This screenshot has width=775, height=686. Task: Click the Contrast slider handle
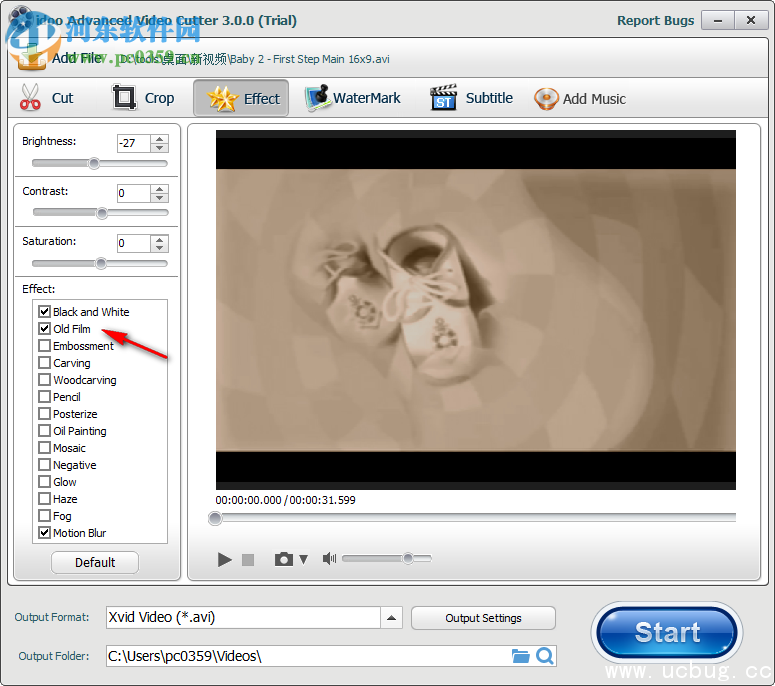pyautogui.click(x=102, y=213)
